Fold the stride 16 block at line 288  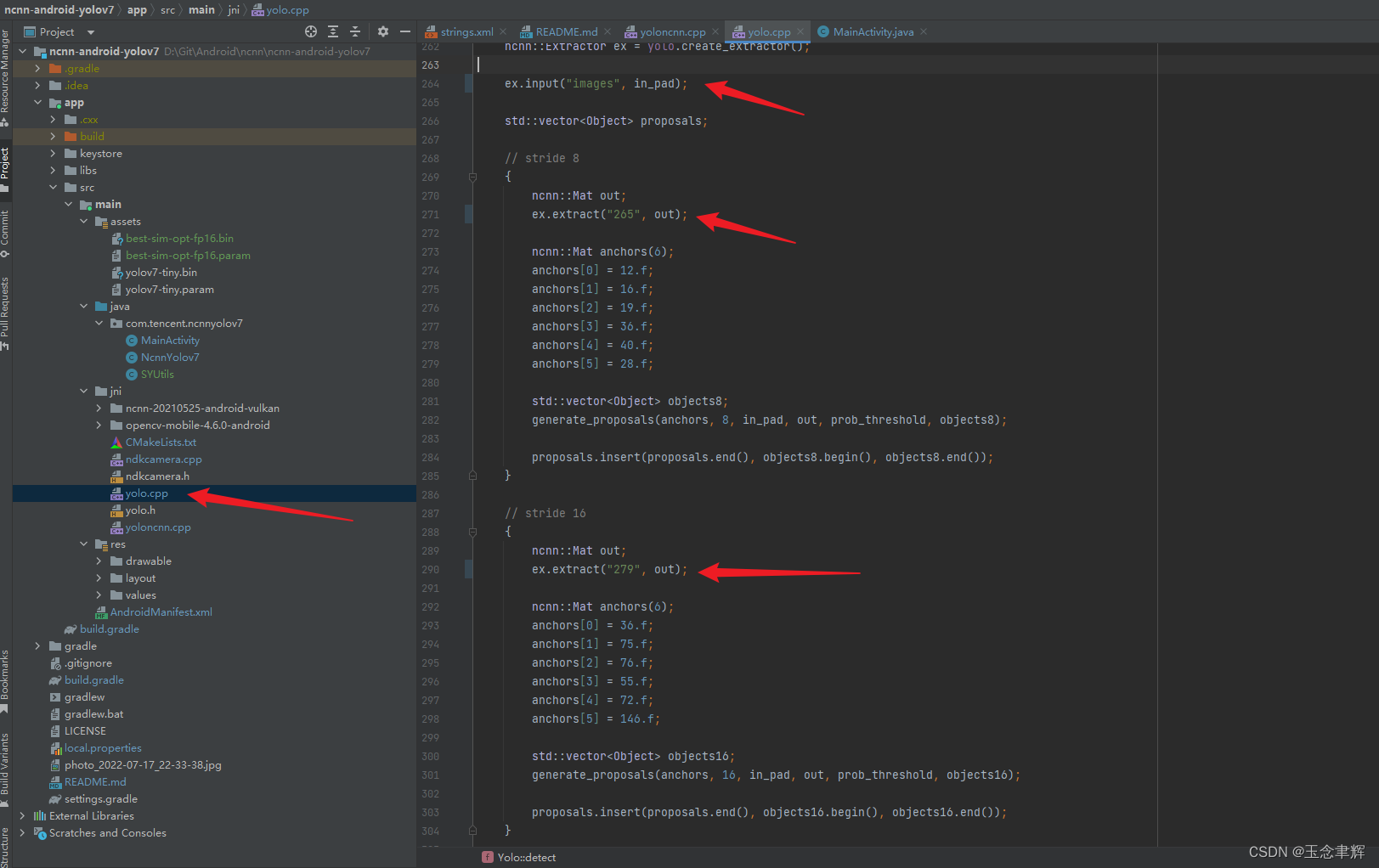click(x=472, y=533)
